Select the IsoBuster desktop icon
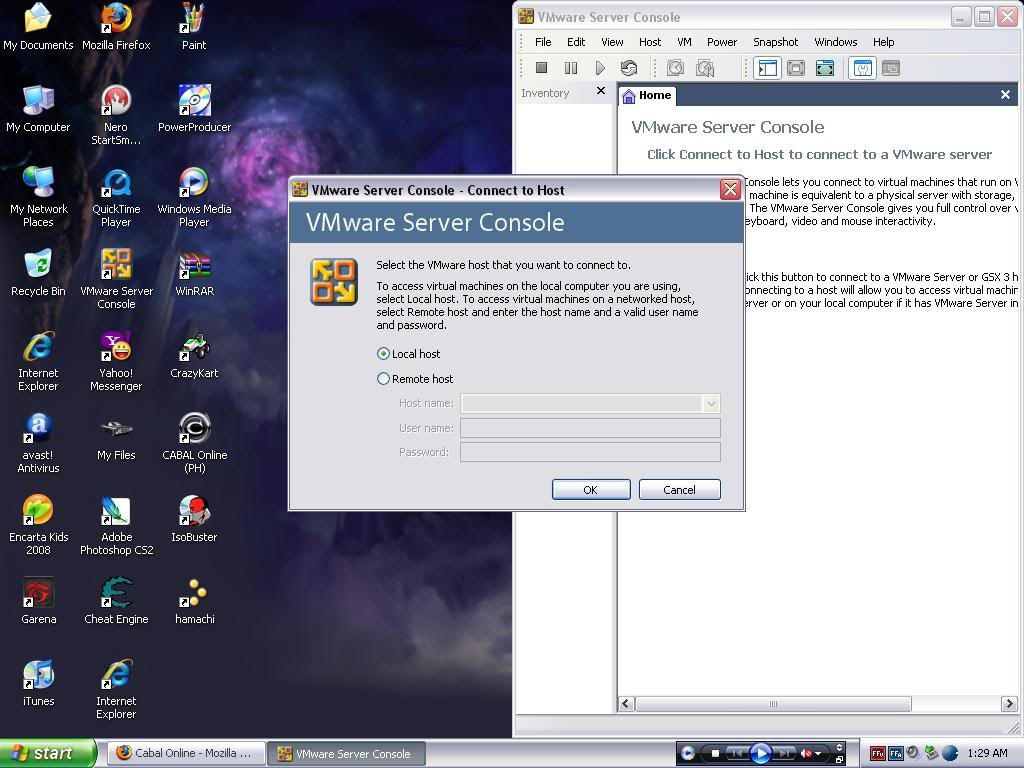The image size is (1024, 768). [194, 519]
